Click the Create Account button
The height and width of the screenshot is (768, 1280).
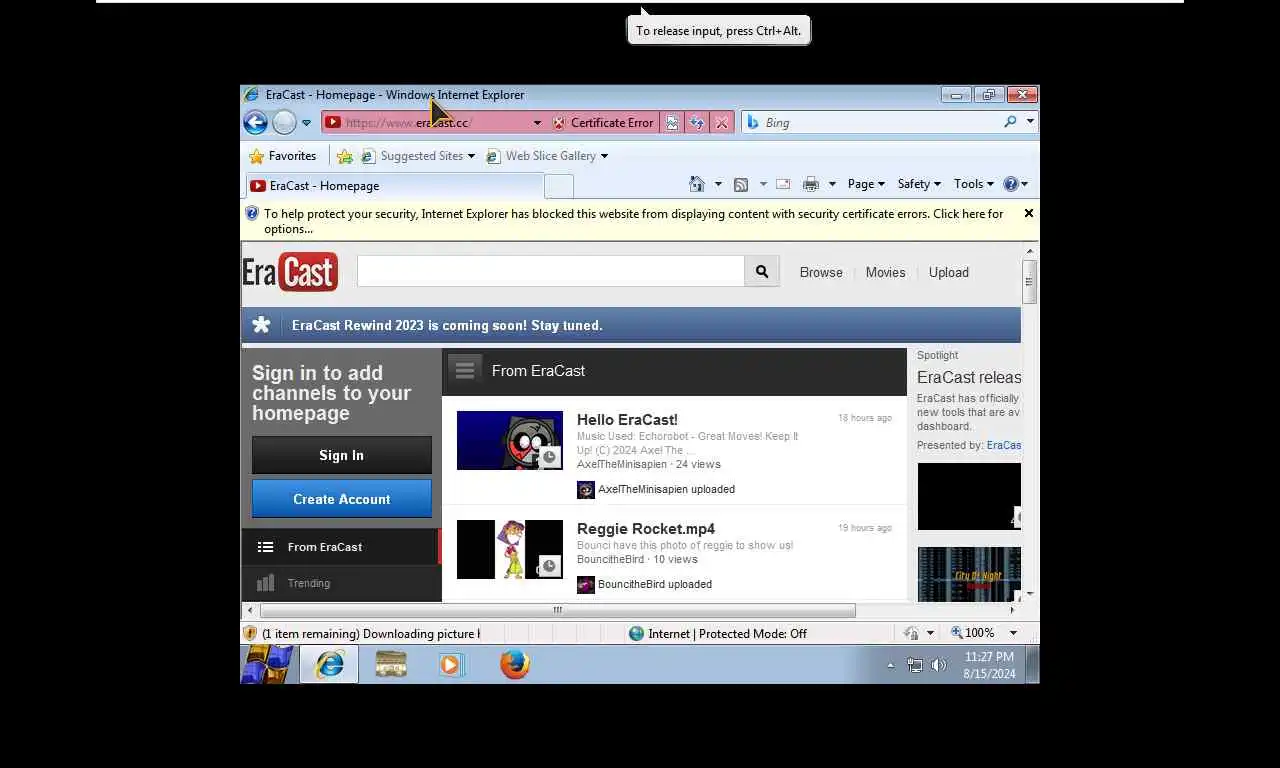[x=342, y=499]
